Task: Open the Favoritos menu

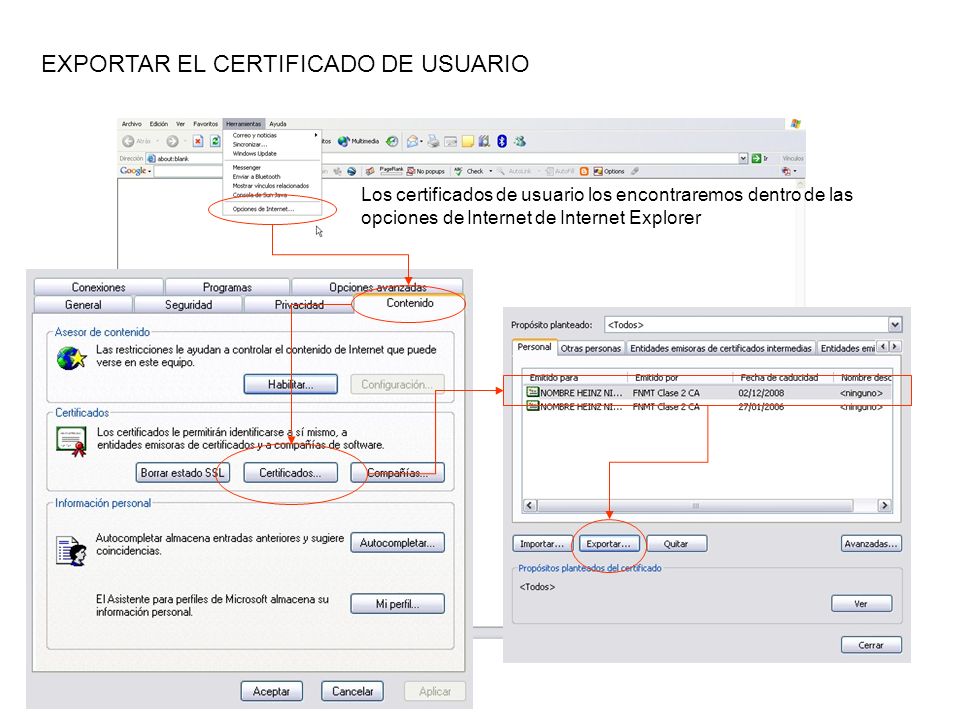Action: tap(206, 124)
